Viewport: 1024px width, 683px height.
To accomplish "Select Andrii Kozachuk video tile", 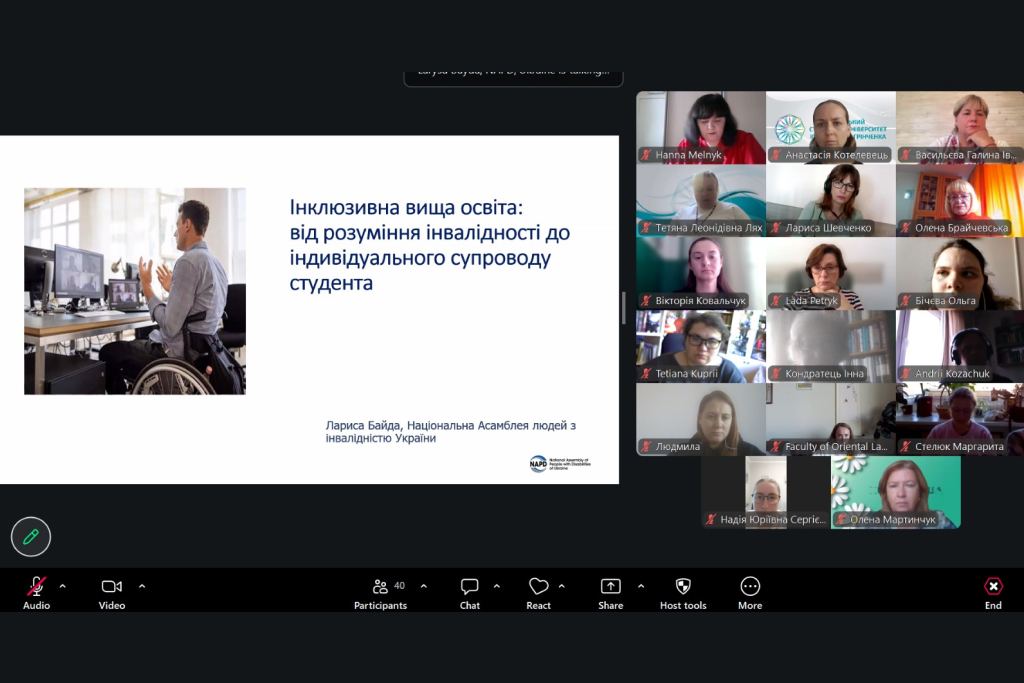I will (960, 347).
